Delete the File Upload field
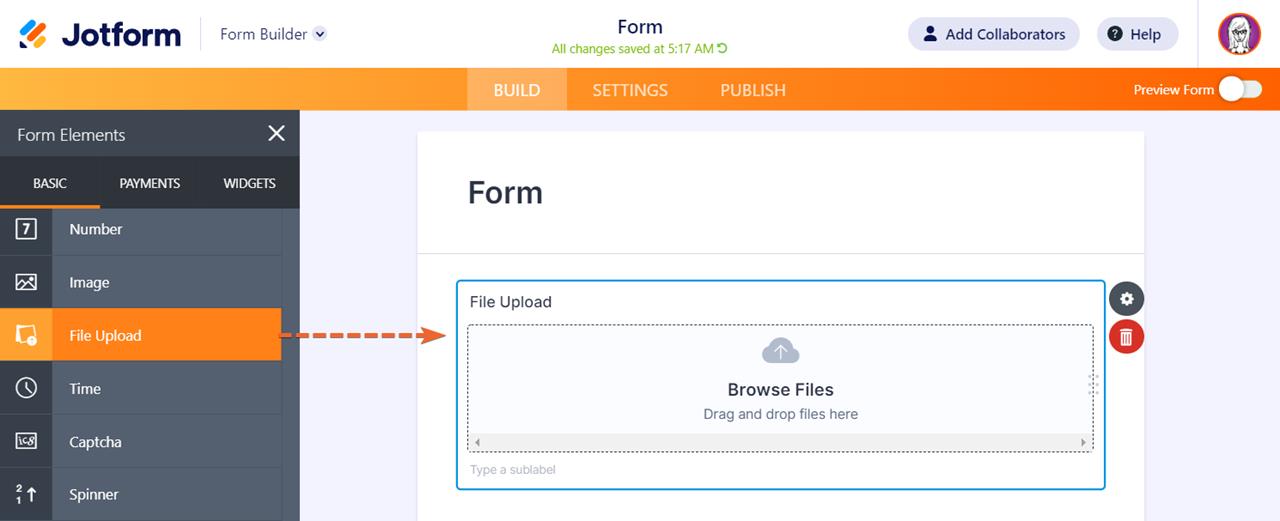 coord(1127,337)
